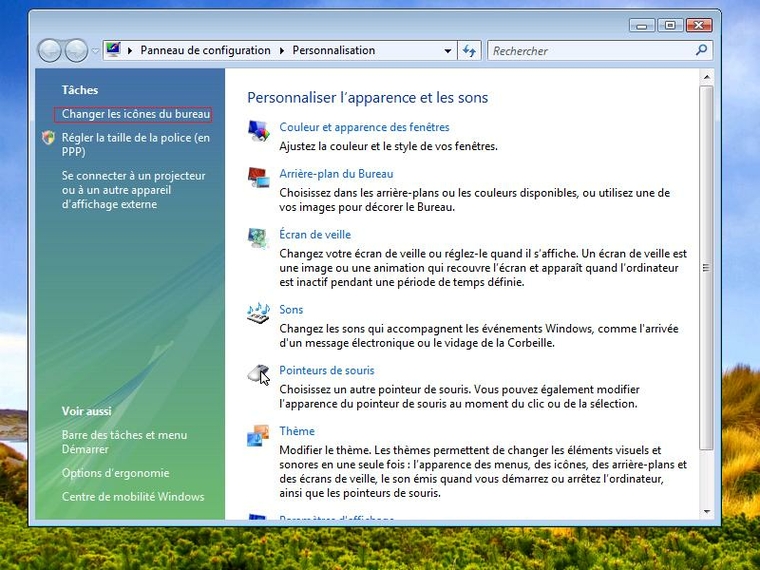
Task: Open Options d'ergonomie link
Action: tap(115, 473)
